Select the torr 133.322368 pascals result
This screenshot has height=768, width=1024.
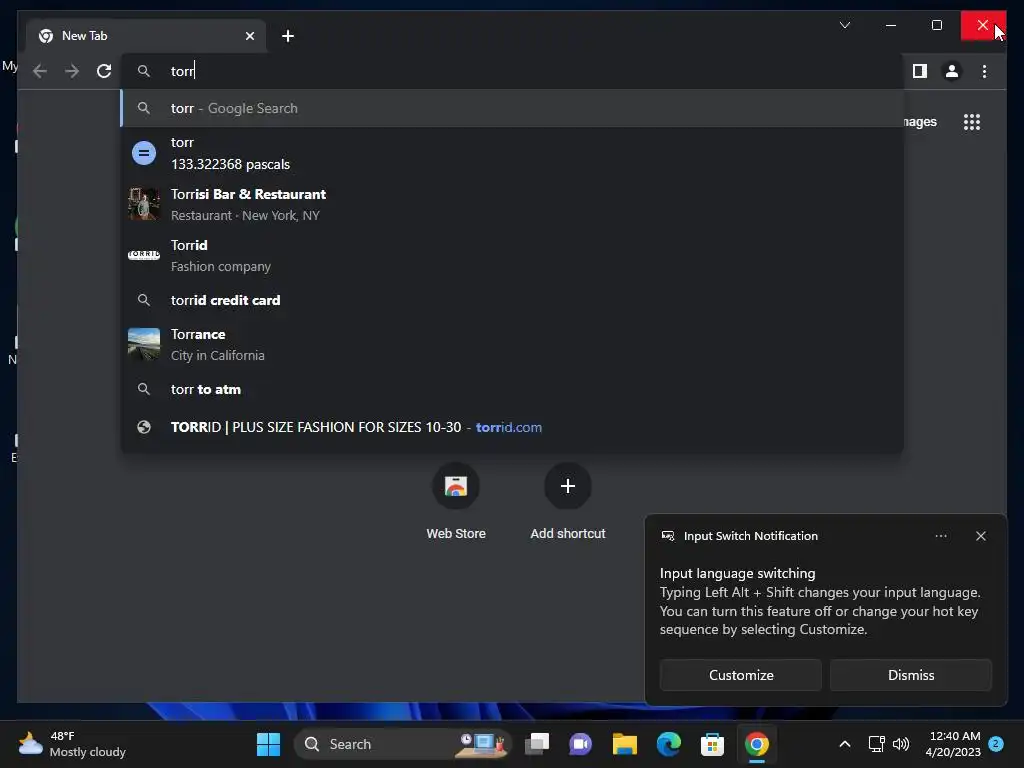click(513, 153)
